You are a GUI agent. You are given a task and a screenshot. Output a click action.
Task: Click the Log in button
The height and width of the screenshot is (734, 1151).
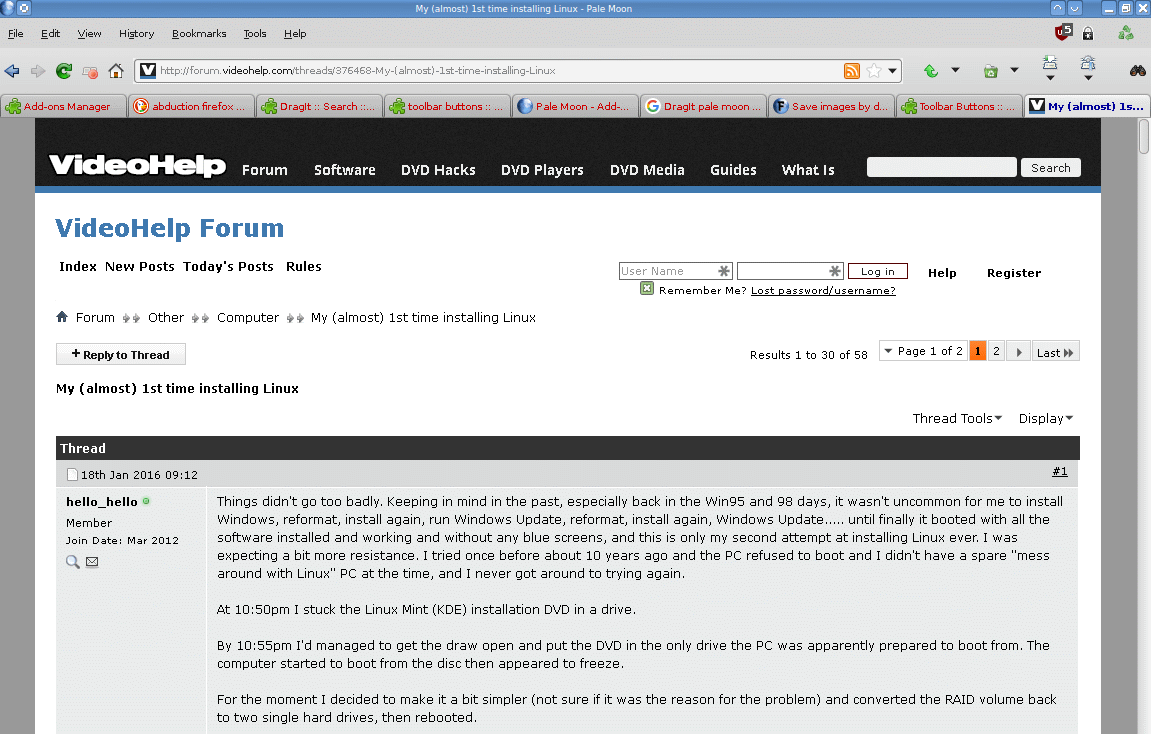[x=878, y=272]
